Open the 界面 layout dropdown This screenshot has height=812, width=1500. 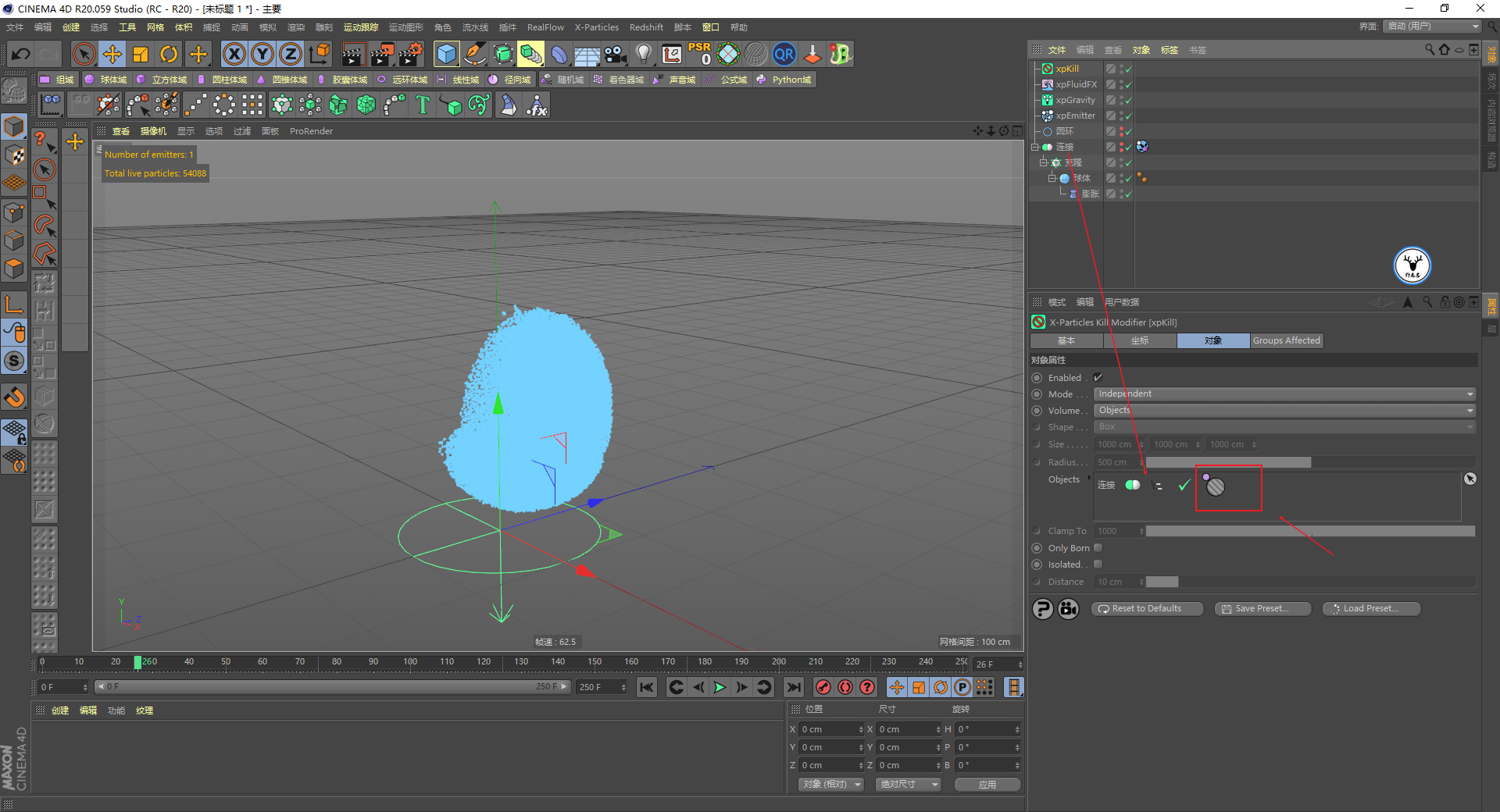[1433, 27]
